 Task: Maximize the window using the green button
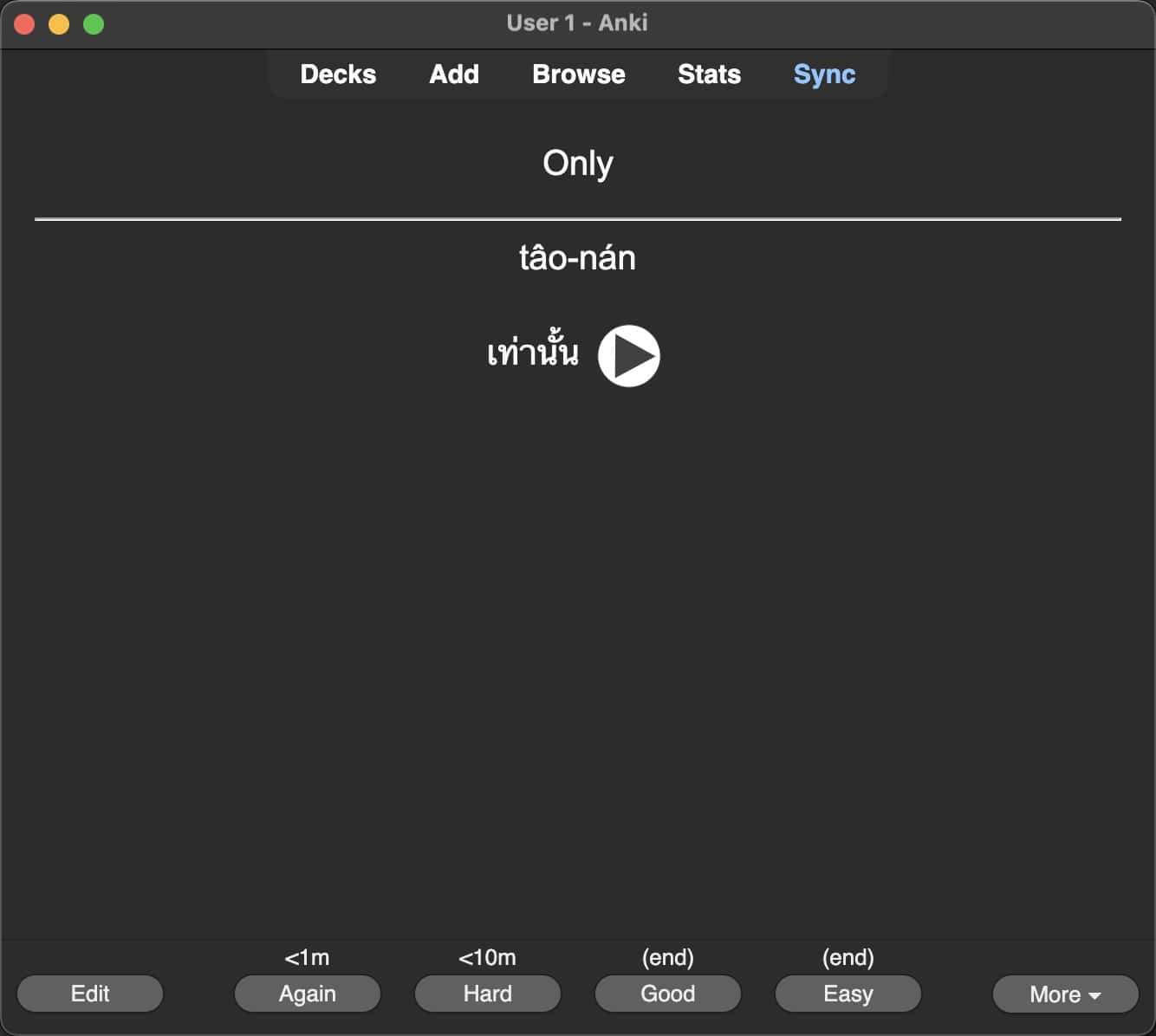[94, 24]
